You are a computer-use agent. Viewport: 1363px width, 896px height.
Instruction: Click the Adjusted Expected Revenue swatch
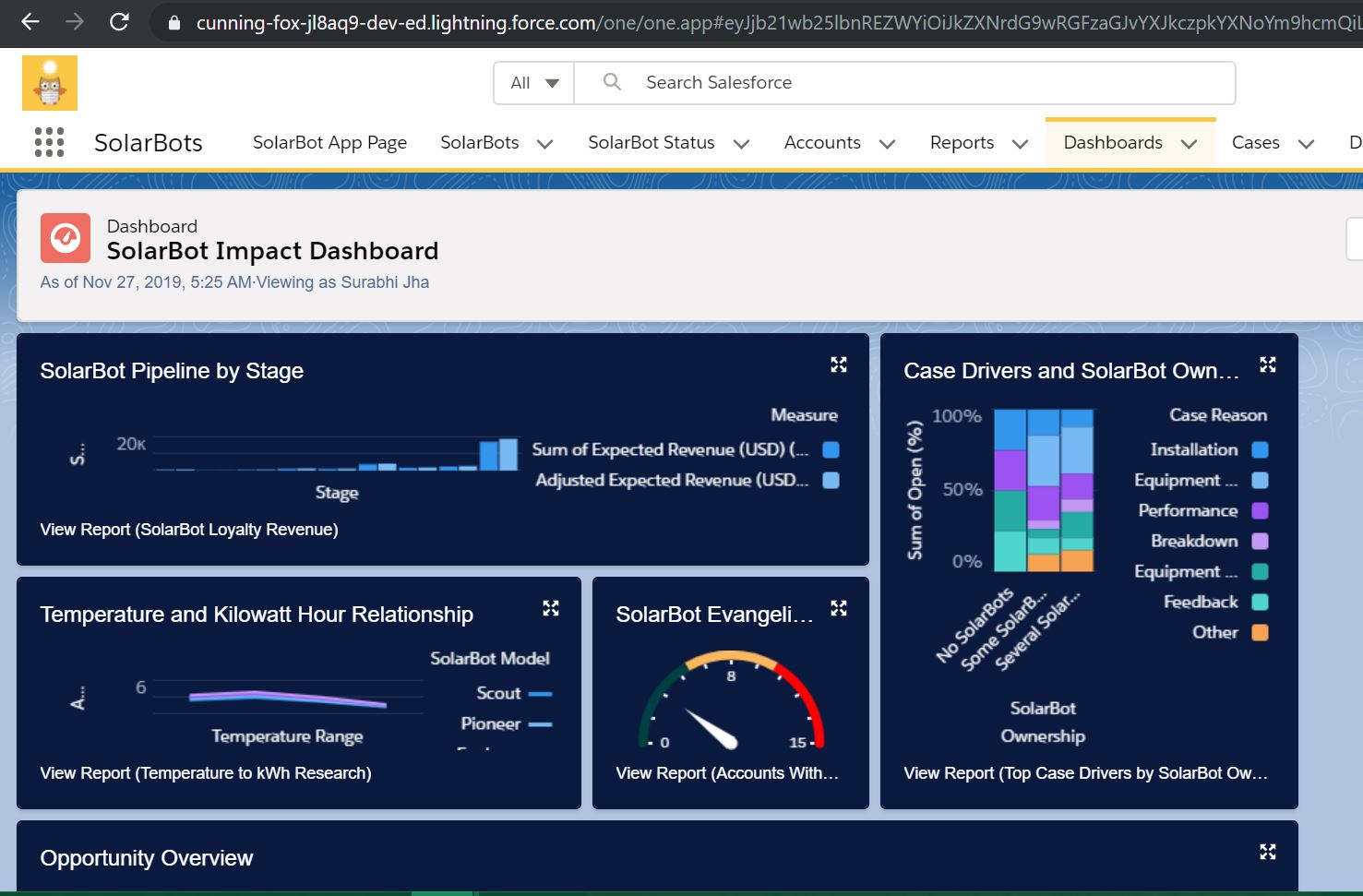tap(831, 480)
